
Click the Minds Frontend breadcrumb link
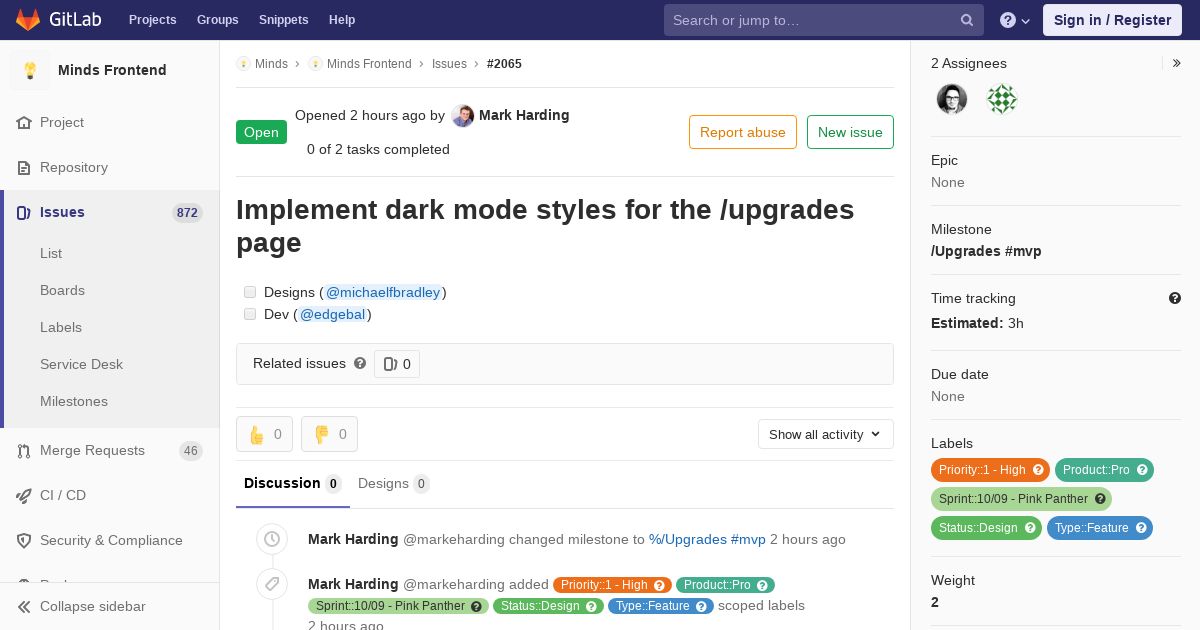369,64
